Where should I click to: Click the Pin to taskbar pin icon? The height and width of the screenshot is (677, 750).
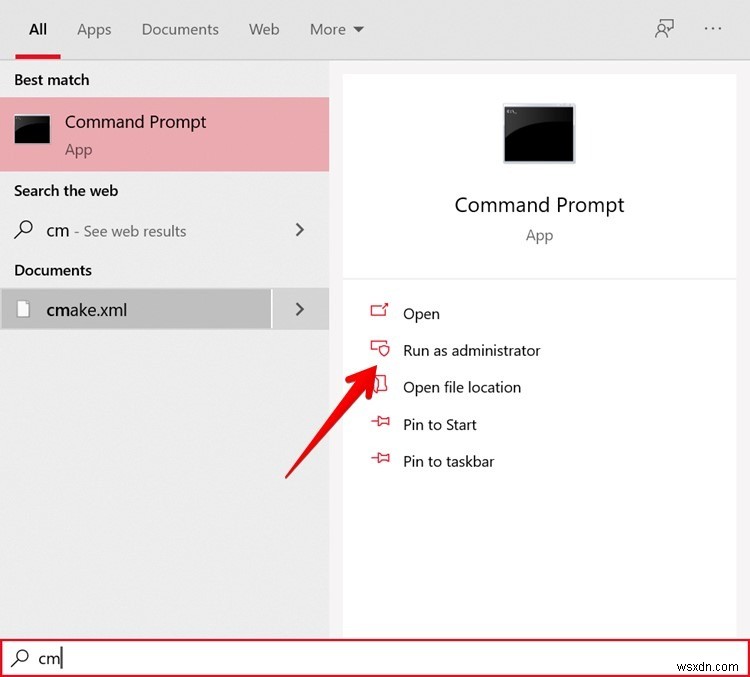(x=381, y=458)
